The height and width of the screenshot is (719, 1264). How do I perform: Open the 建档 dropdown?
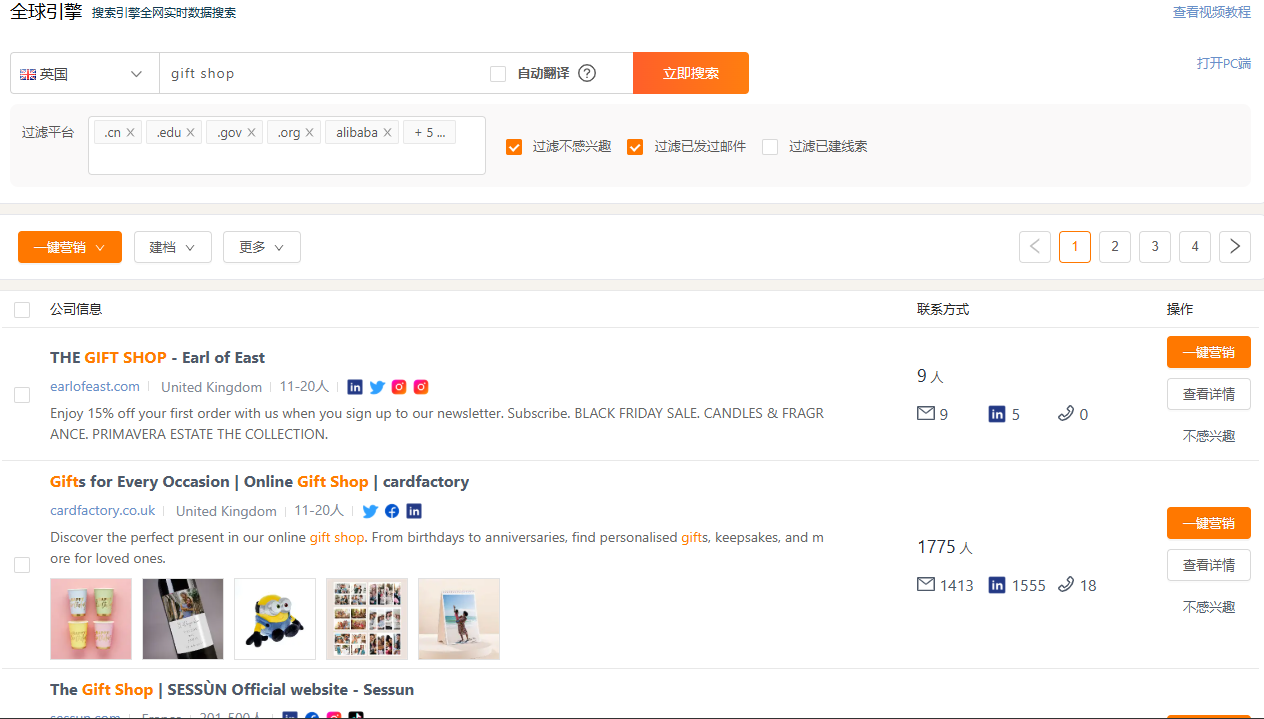click(173, 247)
